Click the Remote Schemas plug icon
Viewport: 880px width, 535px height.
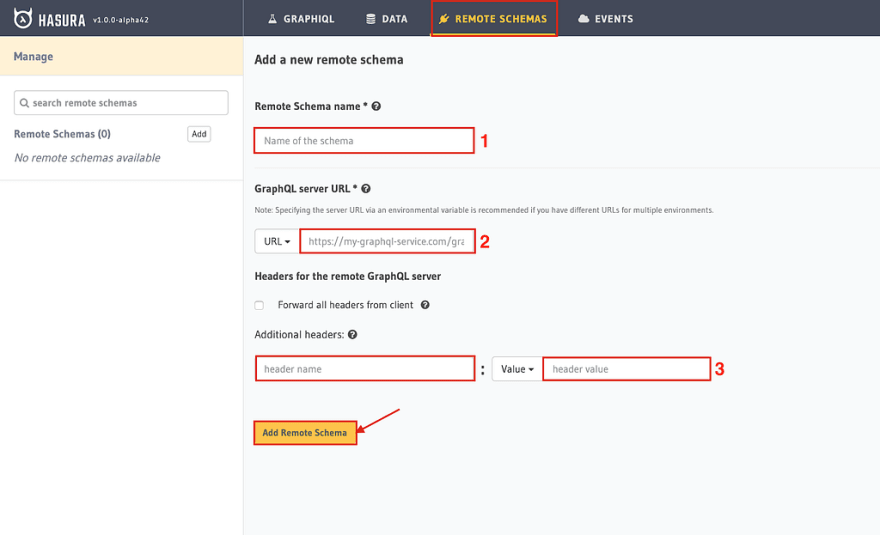444,19
